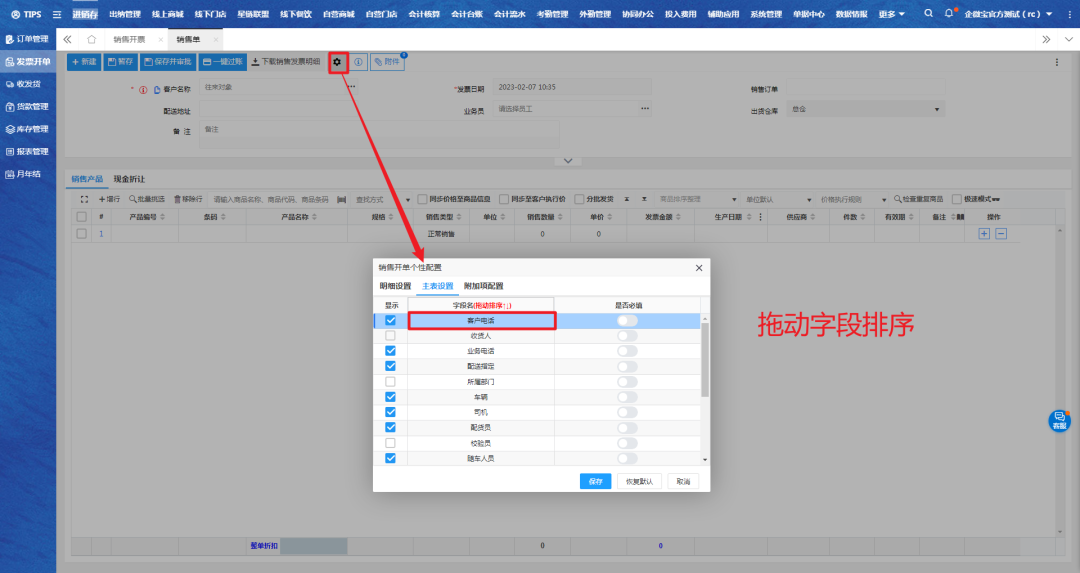Click the hamburger menu icon beside TIPS
This screenshot has height=573, width=1080.
click(56, 14)
